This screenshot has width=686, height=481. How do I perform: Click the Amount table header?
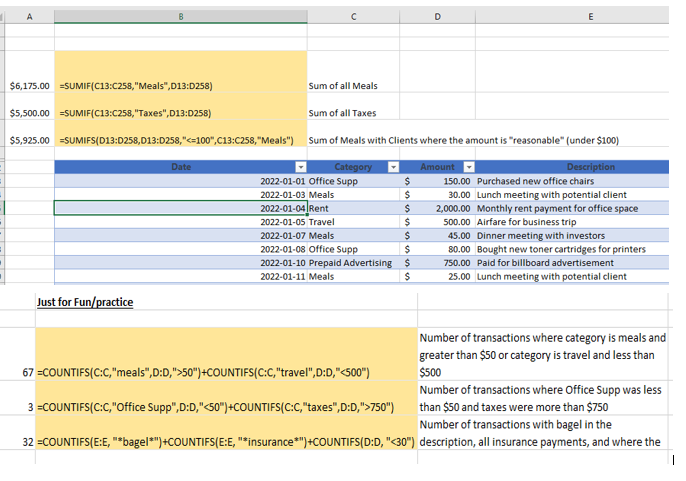point(438,167)
